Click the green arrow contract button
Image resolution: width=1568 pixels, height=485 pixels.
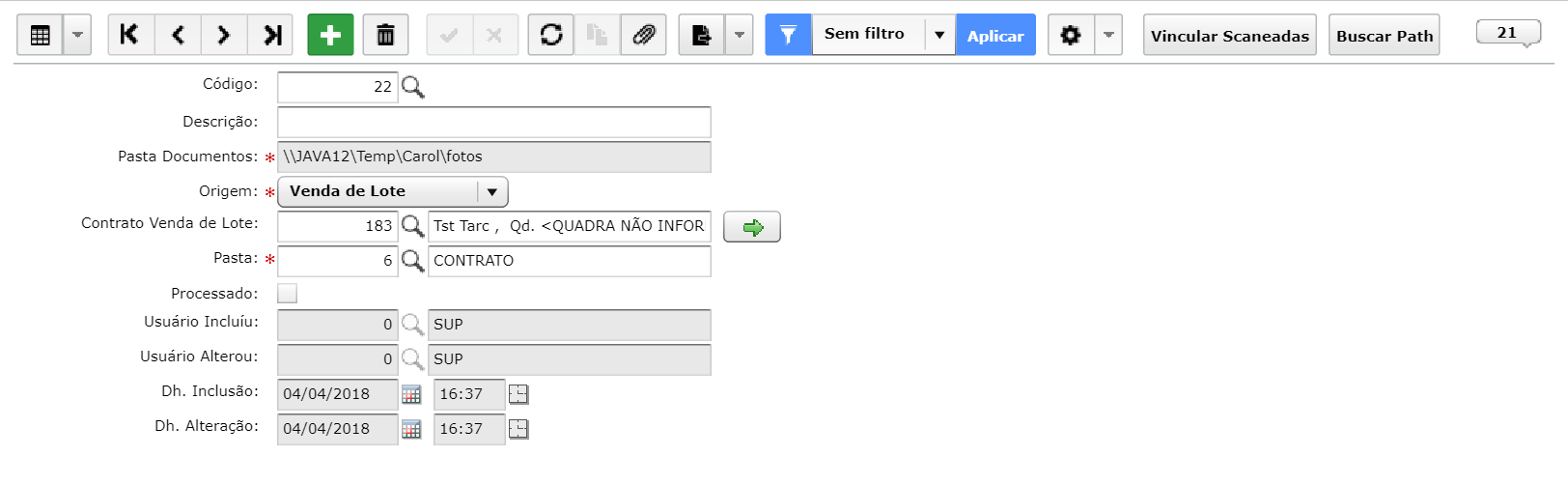(752, 227)
